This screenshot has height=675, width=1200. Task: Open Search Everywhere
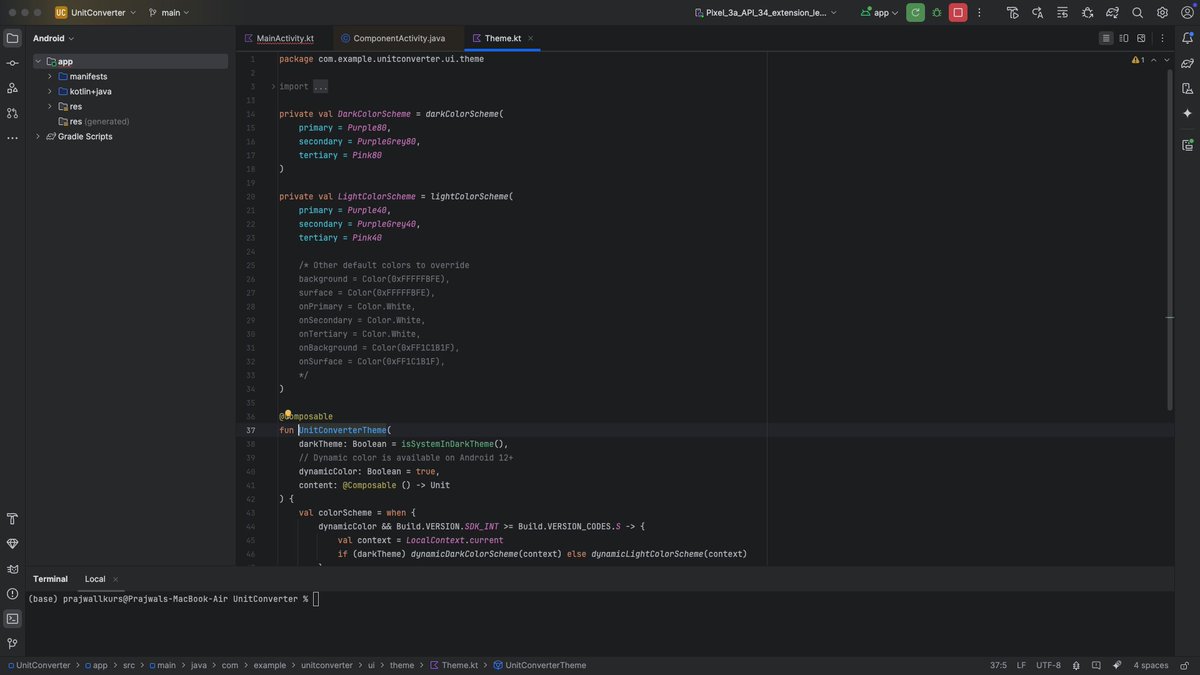1137,12
